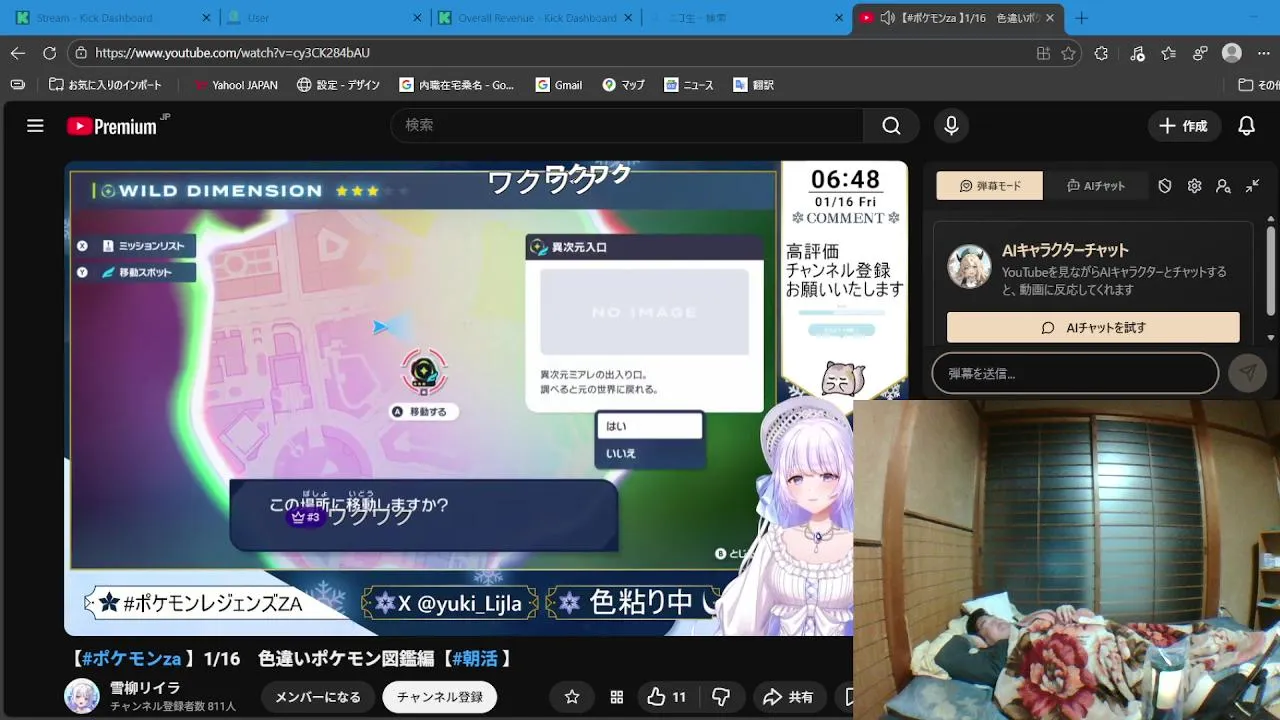Viewport: 1280px width, 720px height.
Task: Focus the YouTube 検索 search box
Action: tap(627, 125)
